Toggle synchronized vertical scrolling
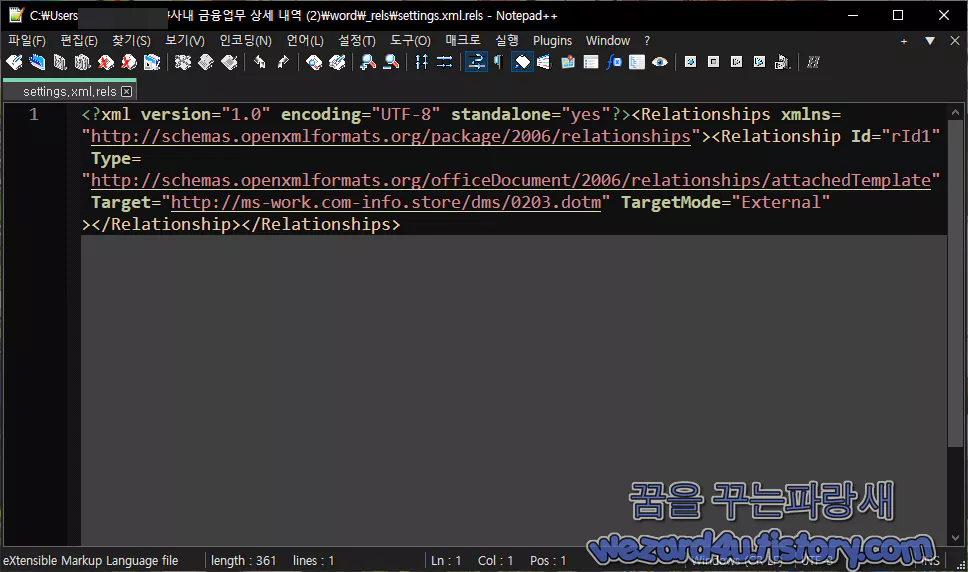968x572 pixels. point(422,62)
